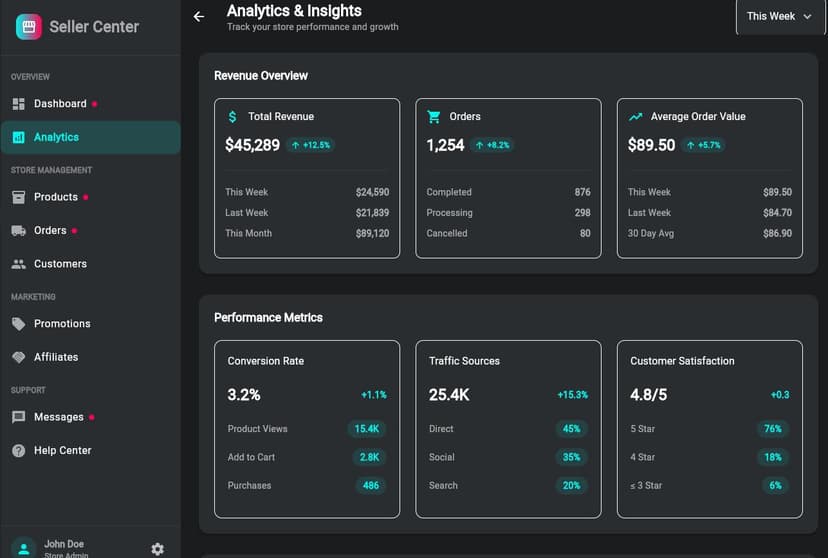
Task: Click the Promotions tag icon in sidebar
Action: tap(18, 324)
